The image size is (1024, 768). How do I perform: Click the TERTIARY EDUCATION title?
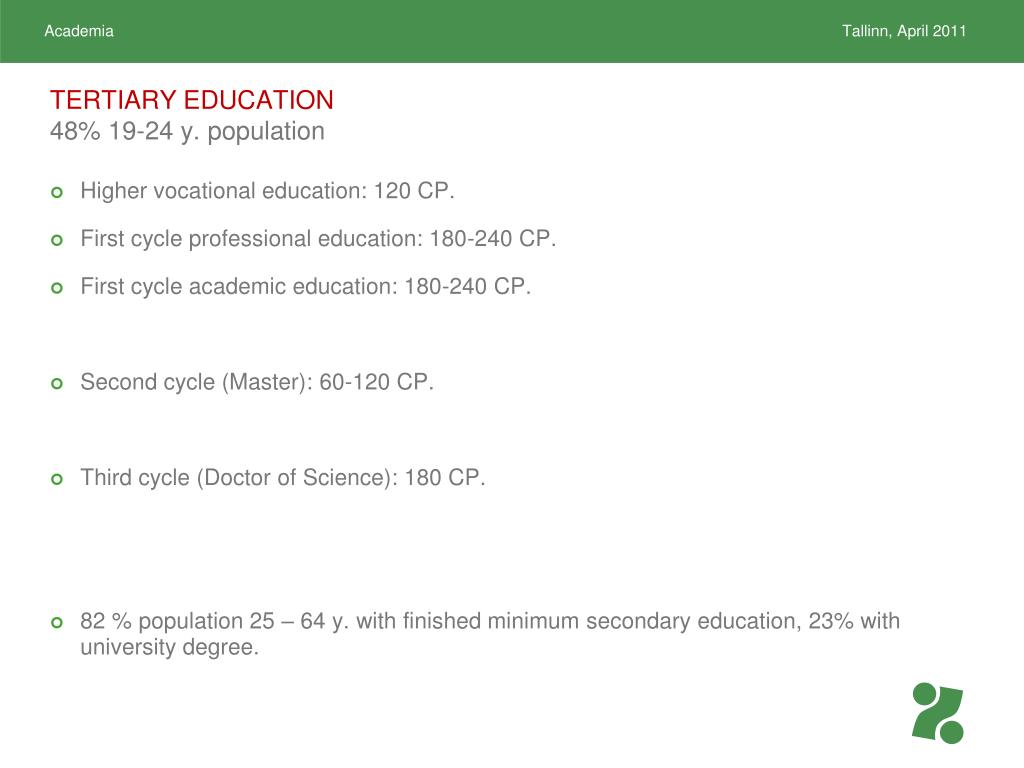click(192, 100)
